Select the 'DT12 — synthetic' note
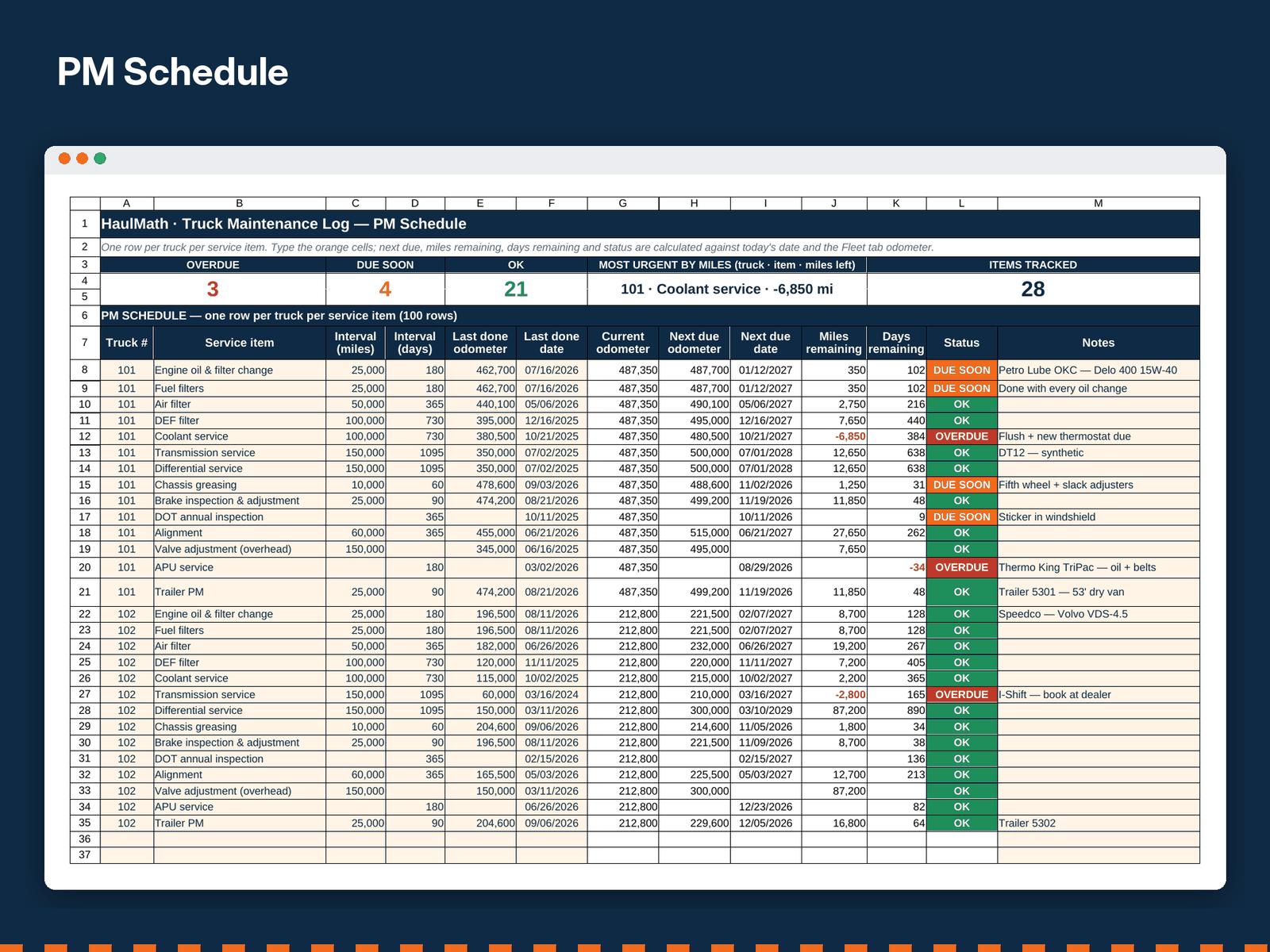 [1099, 453]
